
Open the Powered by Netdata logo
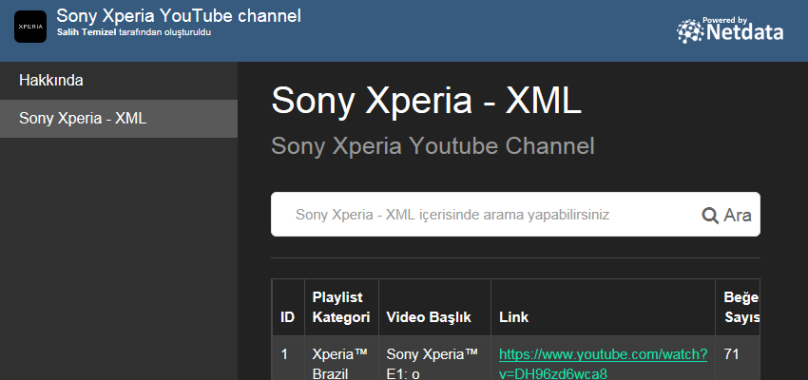730,30
